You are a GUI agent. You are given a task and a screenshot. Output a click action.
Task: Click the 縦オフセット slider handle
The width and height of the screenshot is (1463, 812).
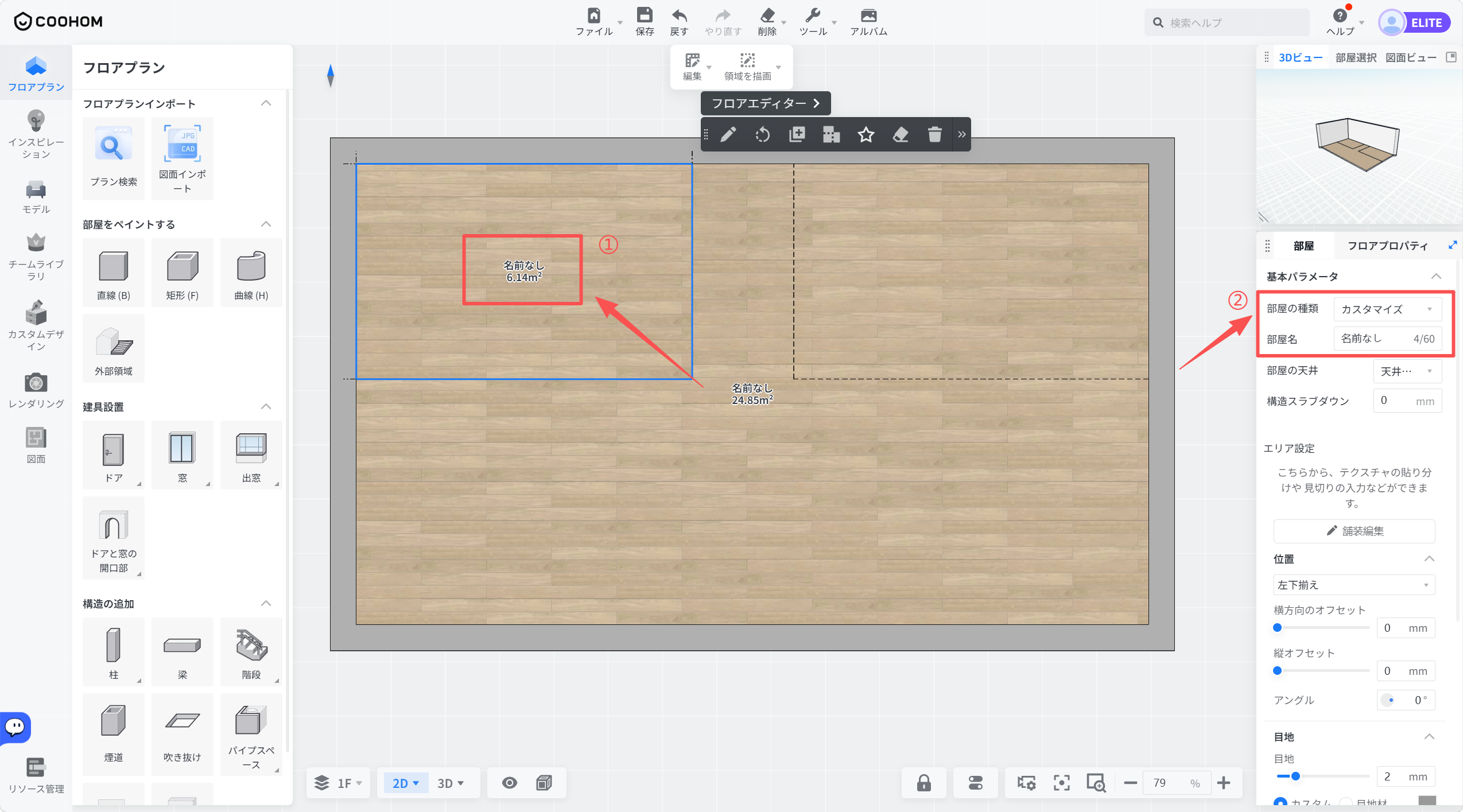tap(1277, 670)
